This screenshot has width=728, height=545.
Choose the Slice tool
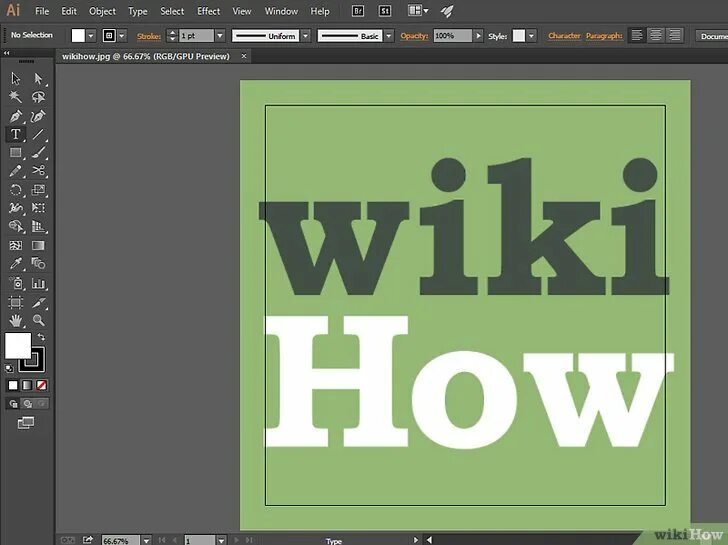point(38,303)
